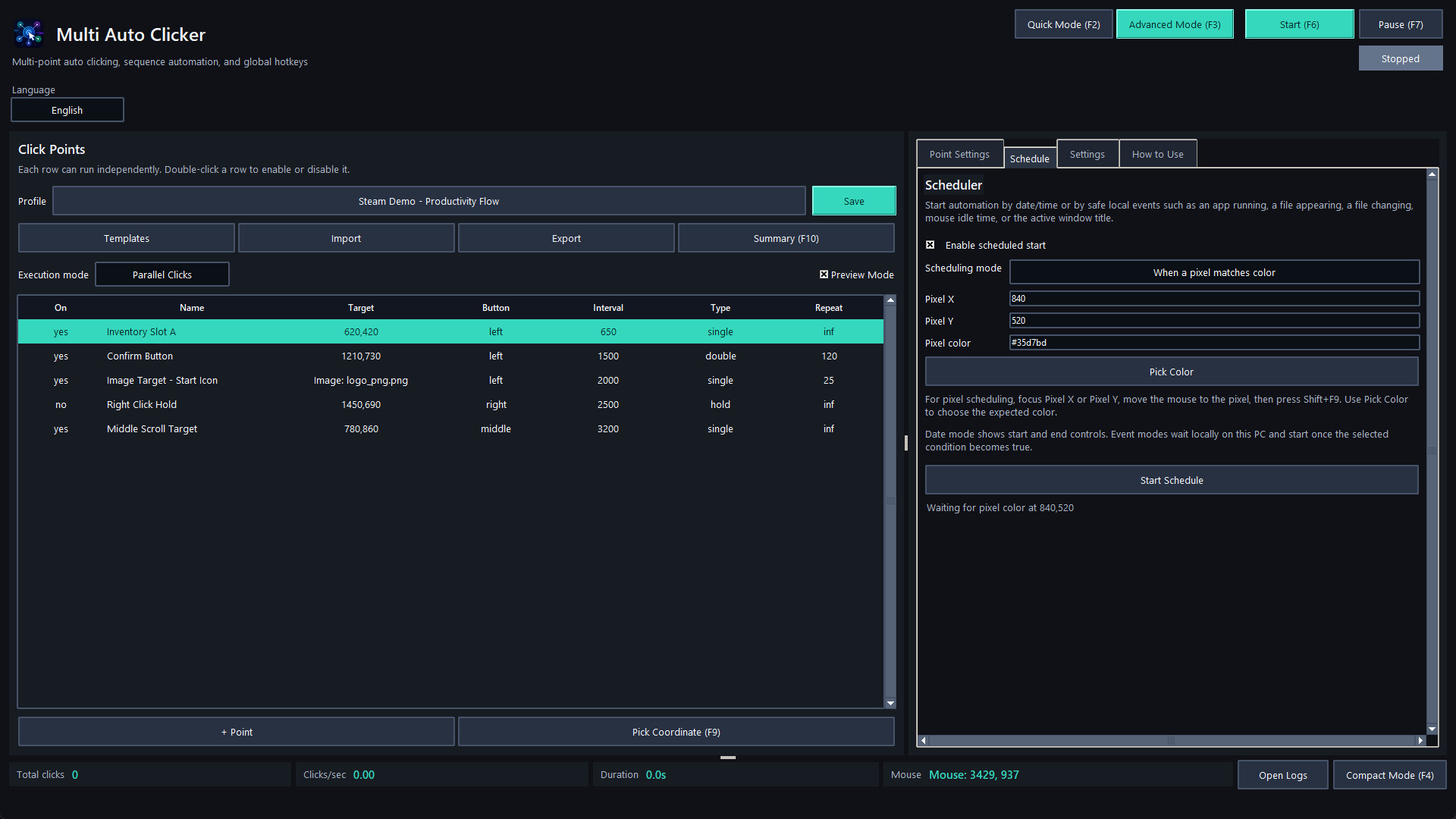
Task: Click the down arrow of table scrollbar
Action: point(890,703)
